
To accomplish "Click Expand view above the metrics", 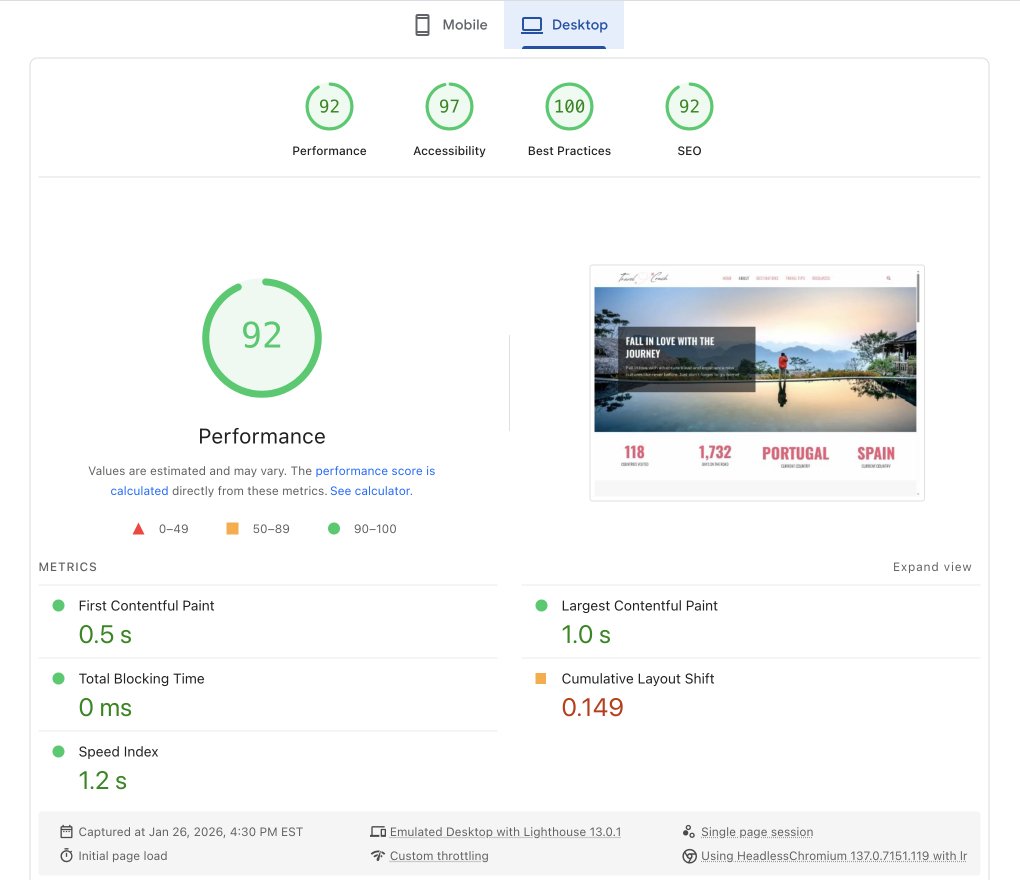I will 932,566.
